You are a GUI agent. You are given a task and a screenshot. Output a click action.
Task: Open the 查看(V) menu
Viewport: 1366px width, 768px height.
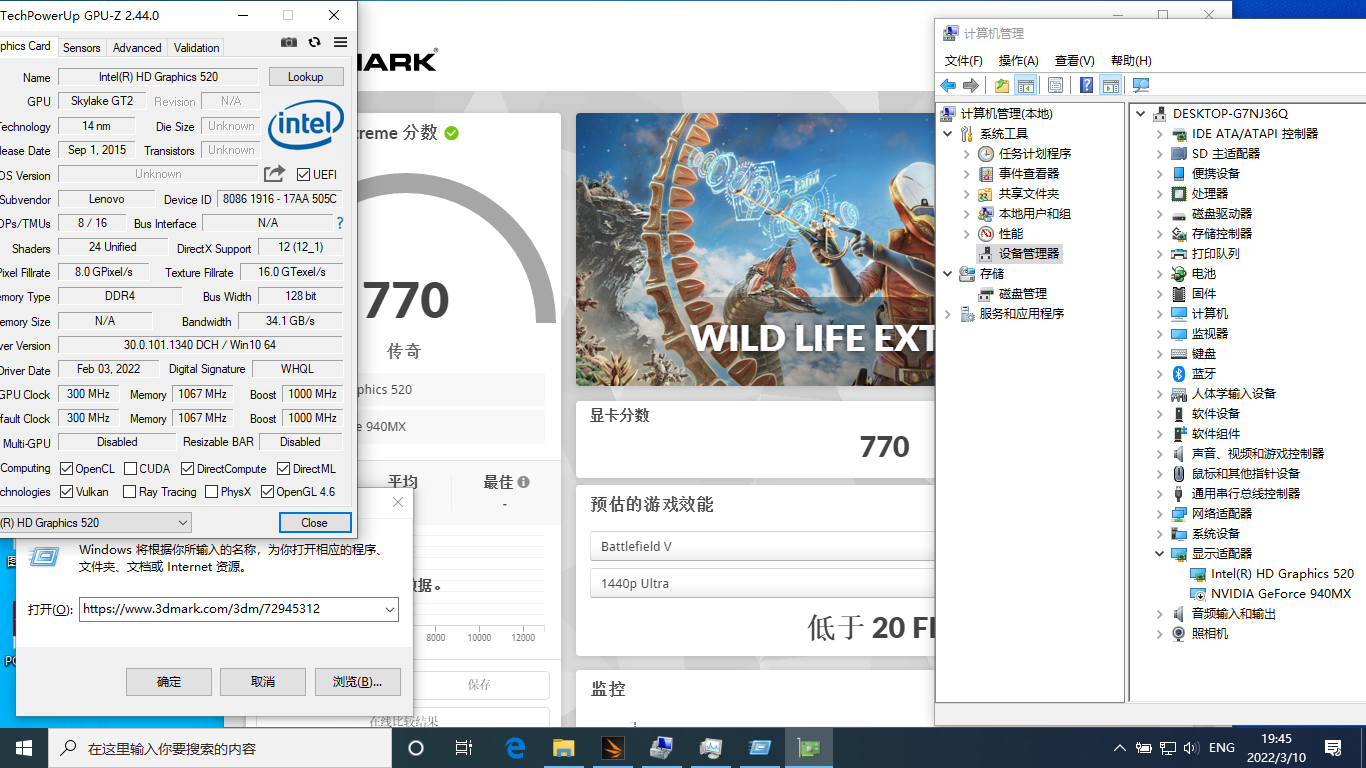pyautogui.click(x=1075, y=61)
